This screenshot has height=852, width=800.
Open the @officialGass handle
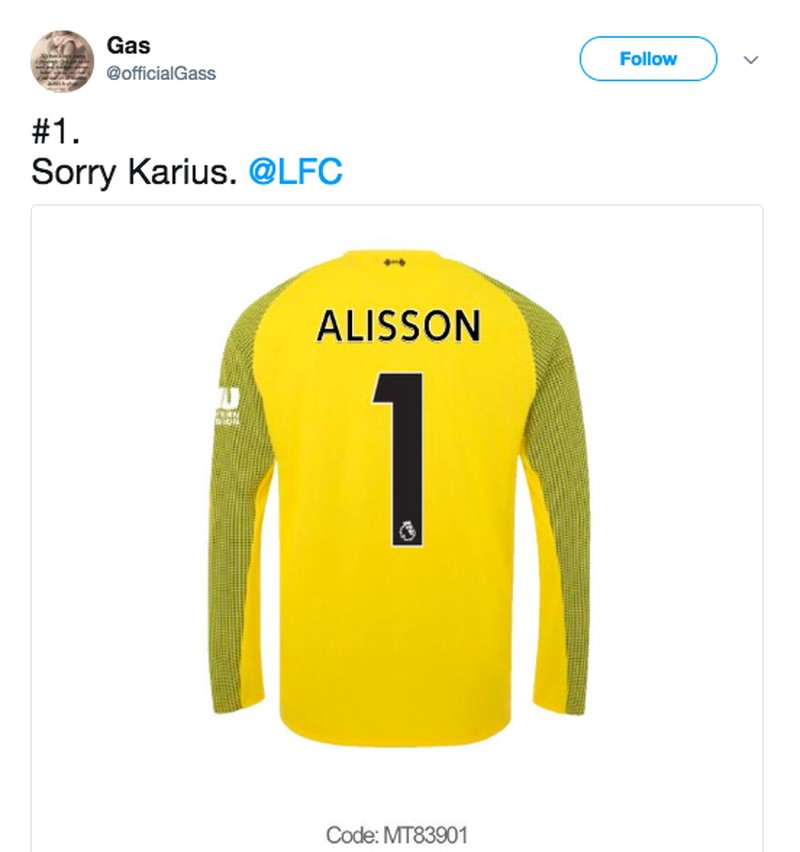click(x=161, y=73)
